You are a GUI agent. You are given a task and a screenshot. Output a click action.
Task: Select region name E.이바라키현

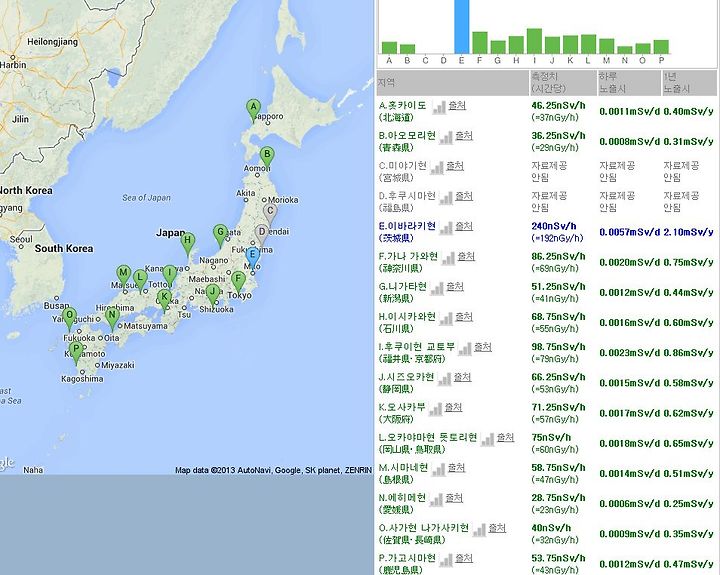tap(407, 226)
